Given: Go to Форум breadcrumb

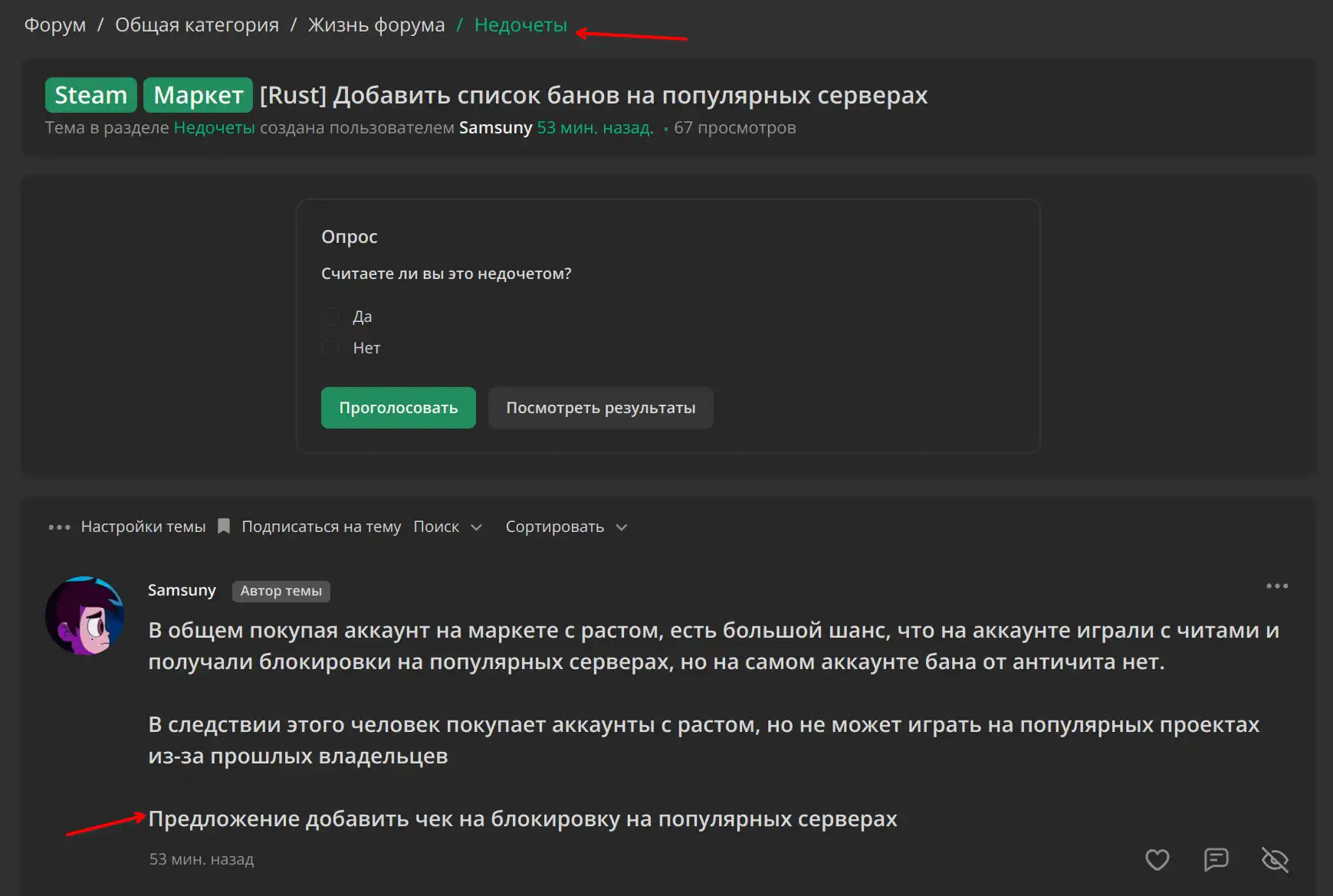Looking at the screenshot, I should pos(55,25).
